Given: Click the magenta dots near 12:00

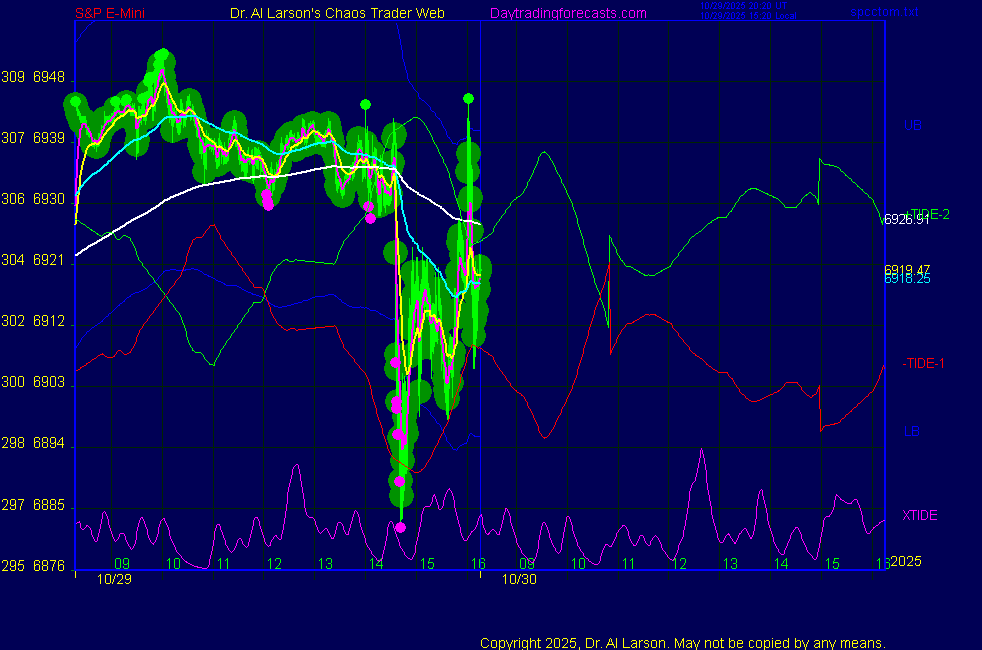Looking at the screenshot, I should point(268,201).
